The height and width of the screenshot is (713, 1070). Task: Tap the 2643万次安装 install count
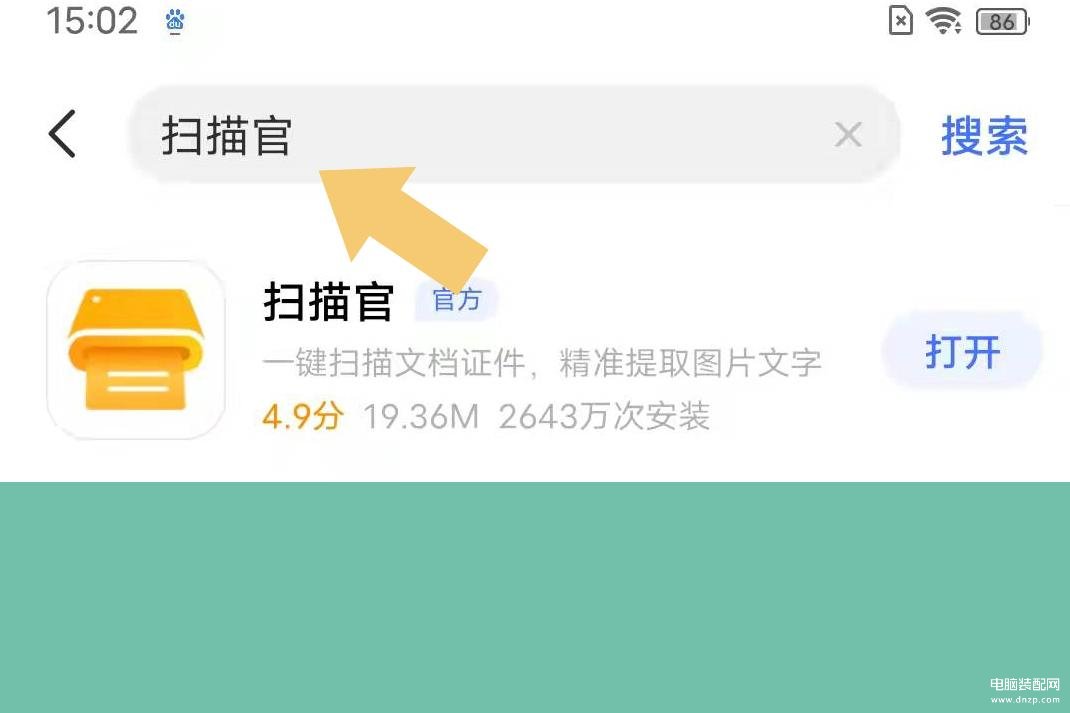click(605, 416)
